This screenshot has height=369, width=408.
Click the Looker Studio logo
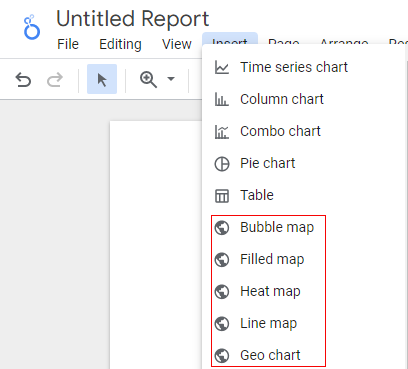click(x=32, y=27)
